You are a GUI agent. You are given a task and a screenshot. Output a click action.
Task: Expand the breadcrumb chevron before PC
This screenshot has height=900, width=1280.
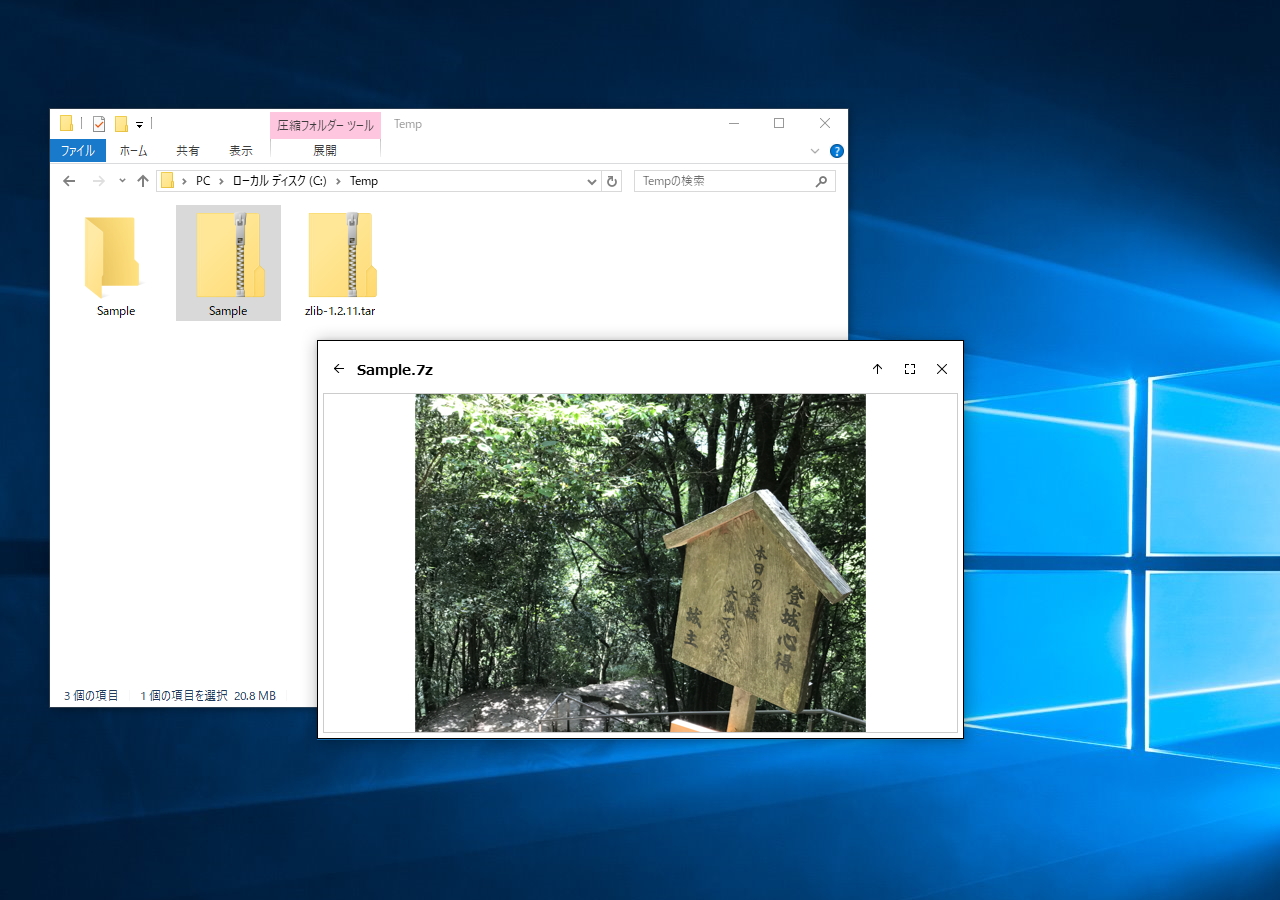tap(183, 181)
